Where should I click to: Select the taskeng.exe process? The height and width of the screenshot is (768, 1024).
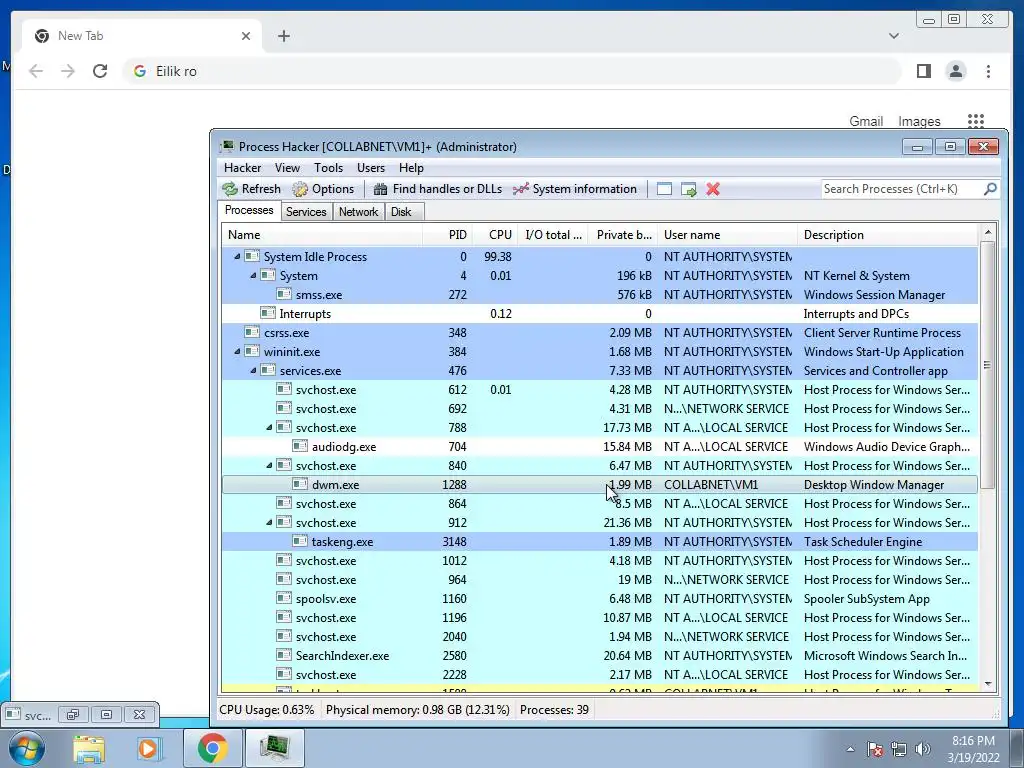pyautogui.click(x=600, y=541)
